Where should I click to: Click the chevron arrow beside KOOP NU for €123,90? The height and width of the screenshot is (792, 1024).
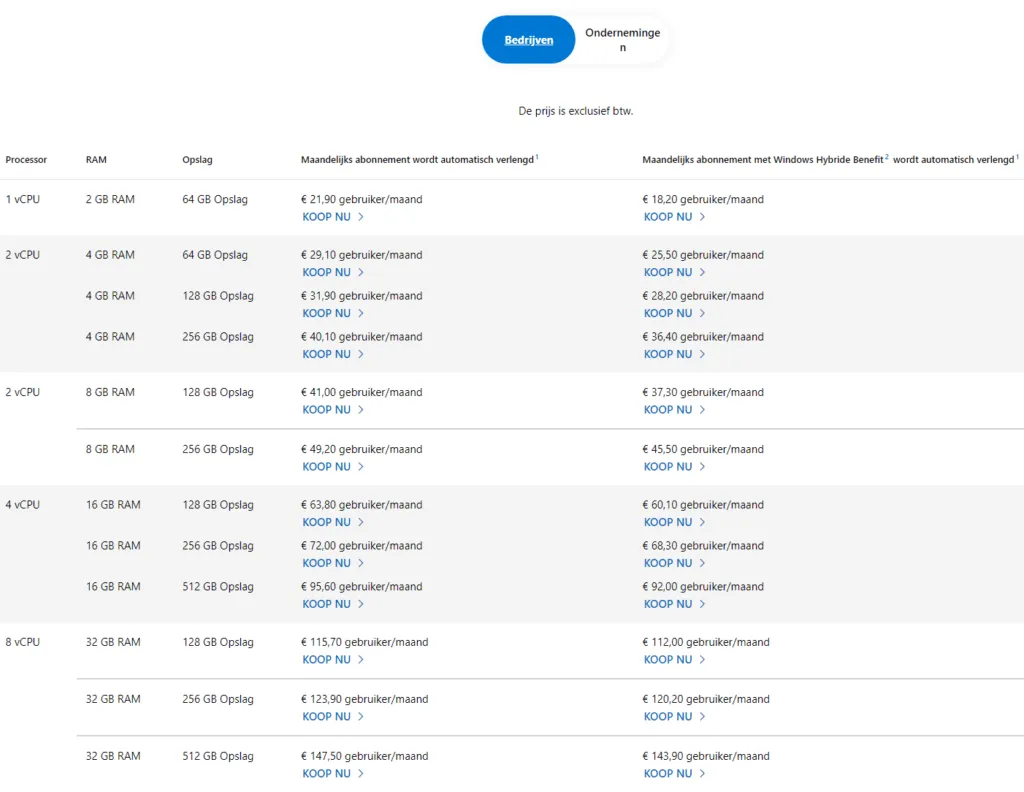(361, 717)
